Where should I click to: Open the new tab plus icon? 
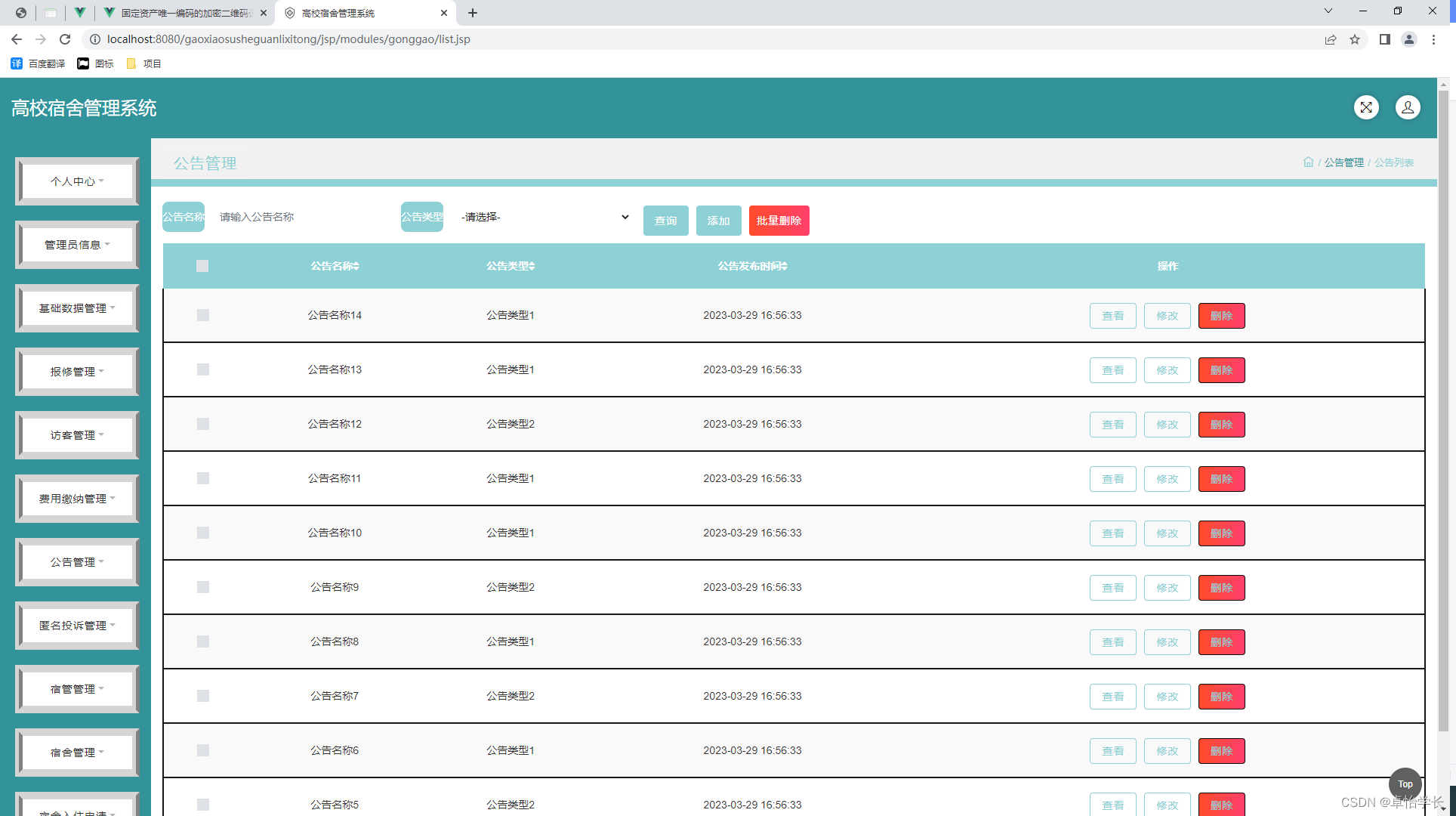[473, 13]
